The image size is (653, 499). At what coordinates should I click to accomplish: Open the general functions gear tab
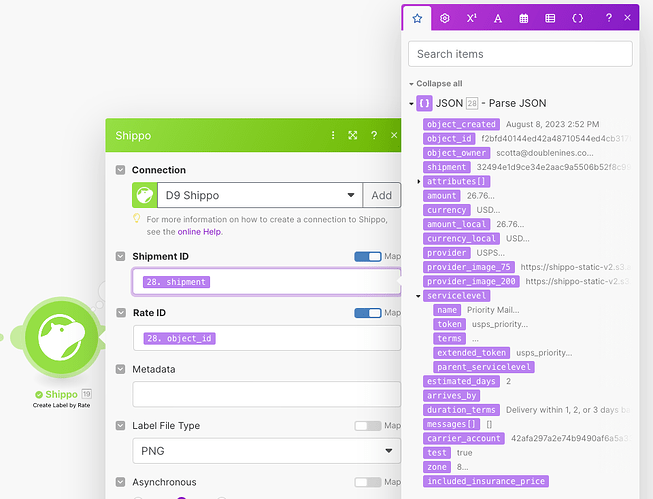pos(444,18)
